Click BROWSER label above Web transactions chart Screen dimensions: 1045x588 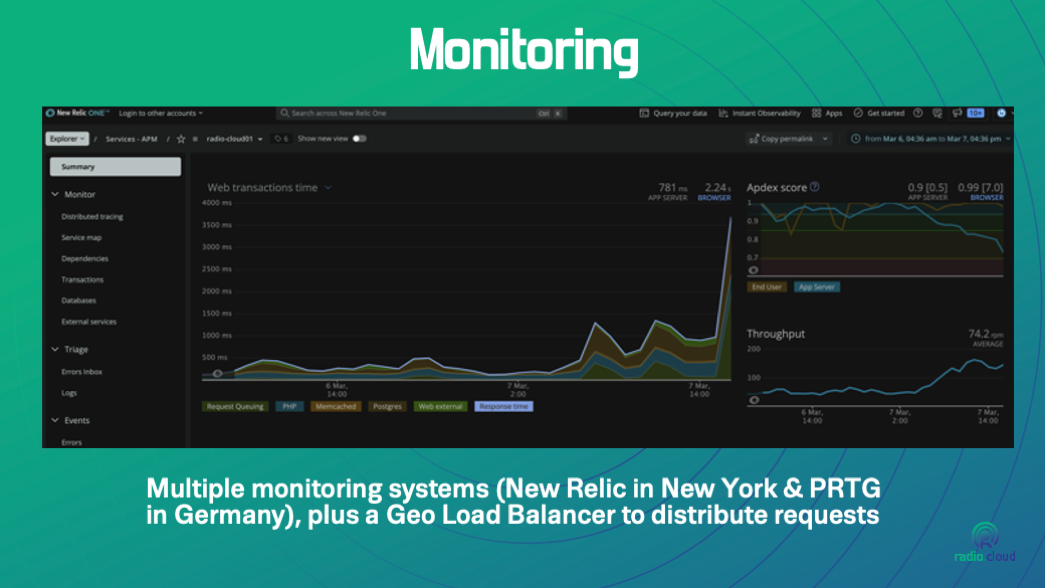pos(714,198)
